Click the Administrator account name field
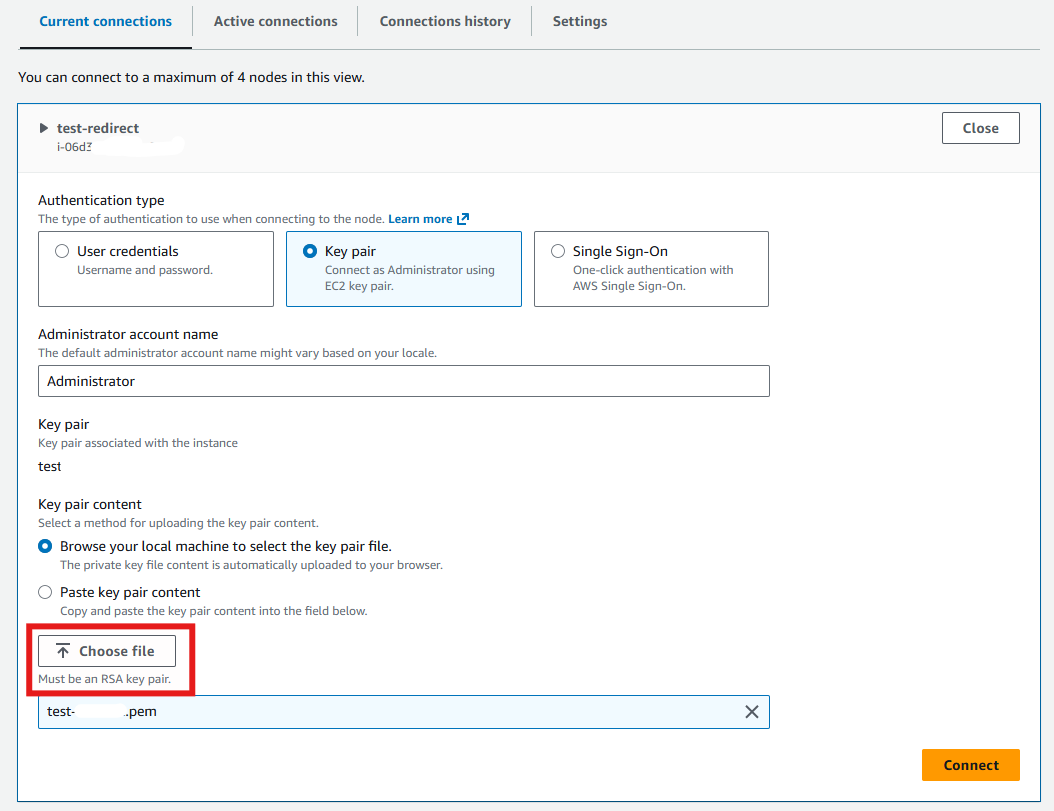The height and width of the screenshot is (811, 1054). coord(403,381)
